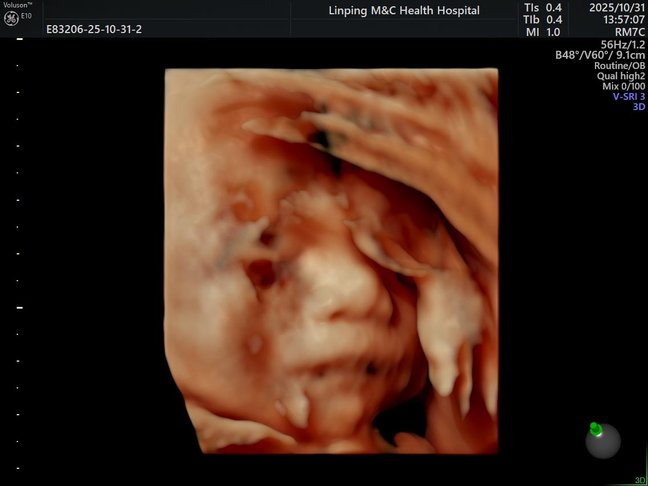Image resolution: width=648 pixels, height=486 pixels.
Task: Click the MI 1.0 mechanical index
Action: click(543, 30)
